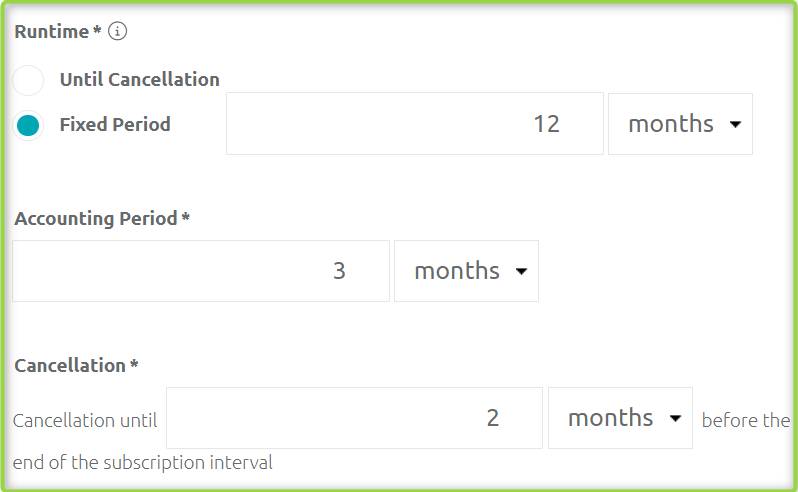Click the Until Cancellation label text

click(139, 80)
